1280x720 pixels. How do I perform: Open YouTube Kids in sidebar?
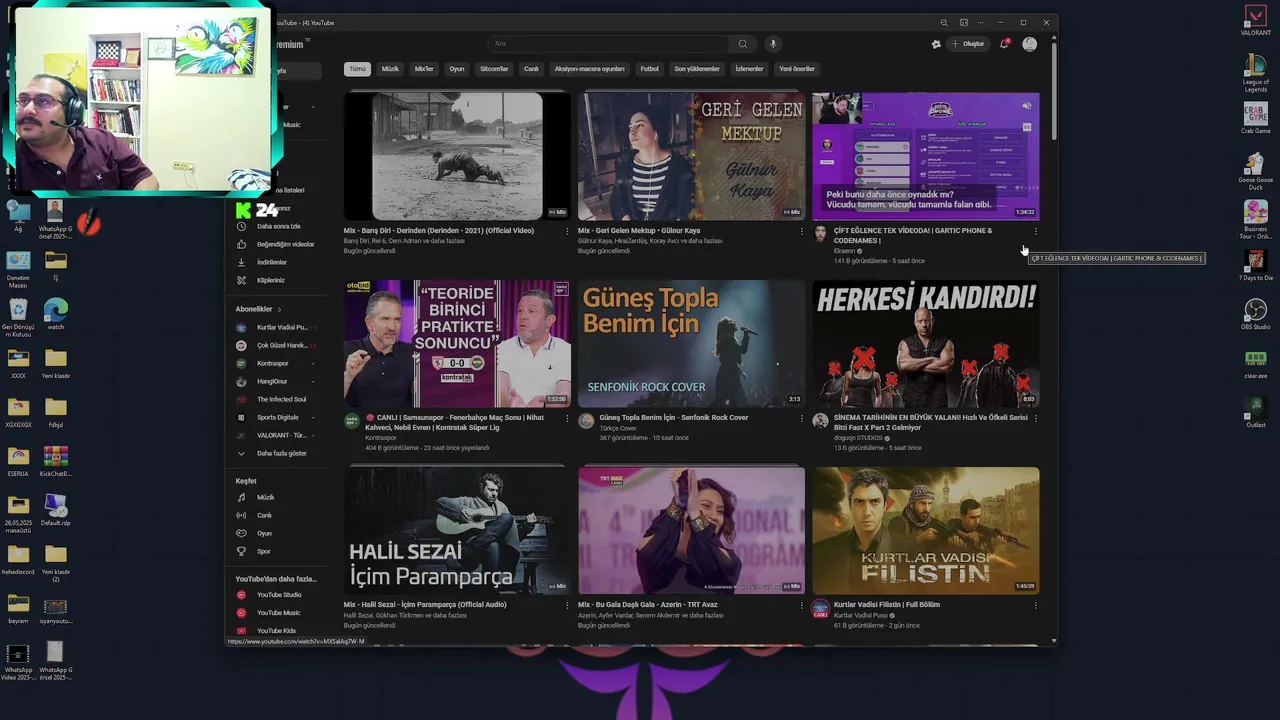coord(278,631)
